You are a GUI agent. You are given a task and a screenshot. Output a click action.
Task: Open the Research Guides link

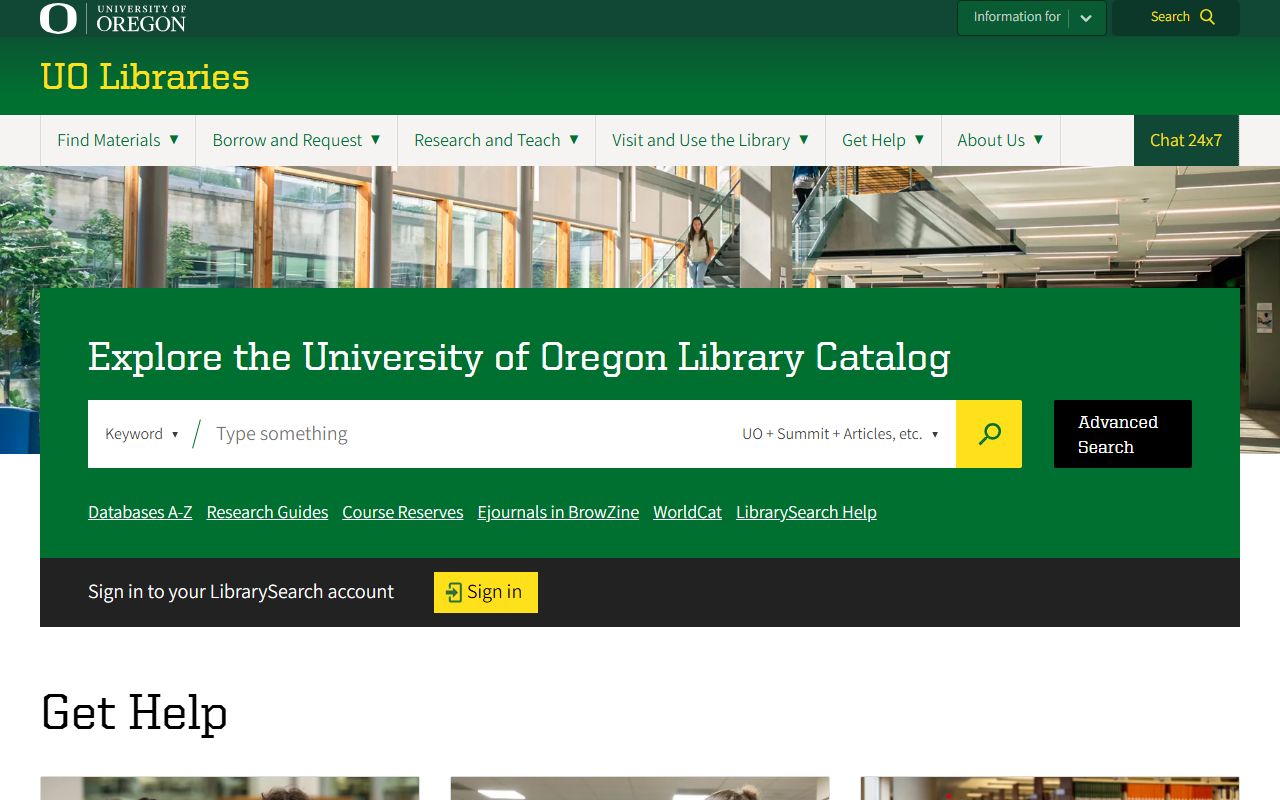267,512
